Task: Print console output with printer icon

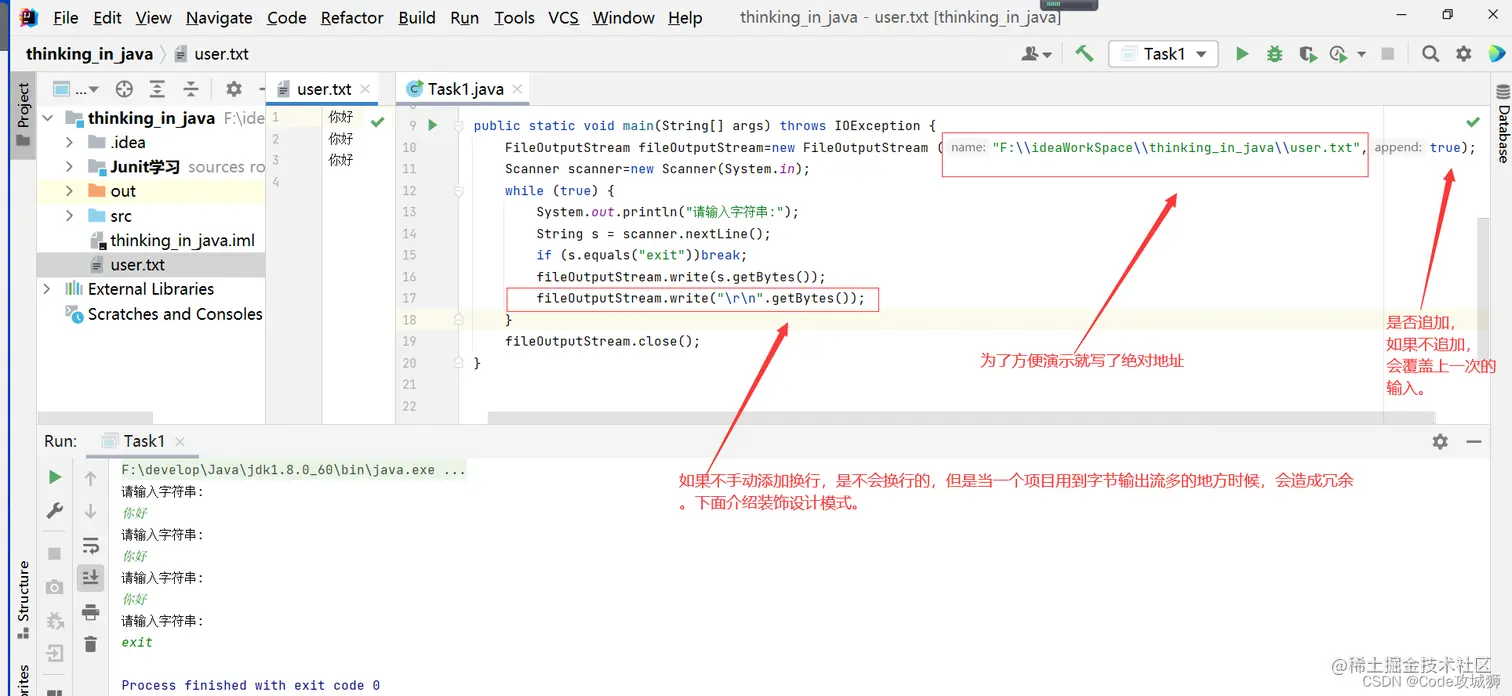Action: click(91, 612)
